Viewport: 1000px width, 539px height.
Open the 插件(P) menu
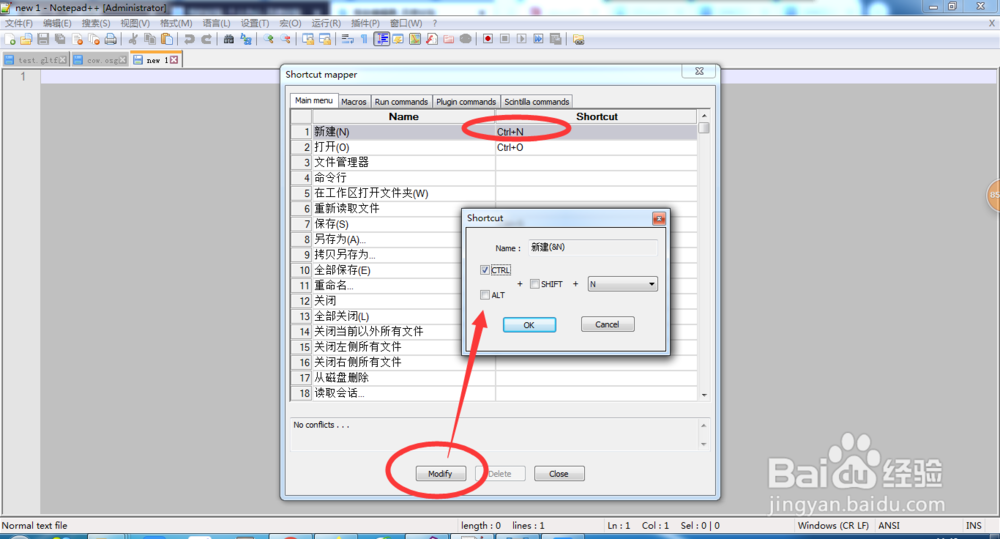pos(365,23)
